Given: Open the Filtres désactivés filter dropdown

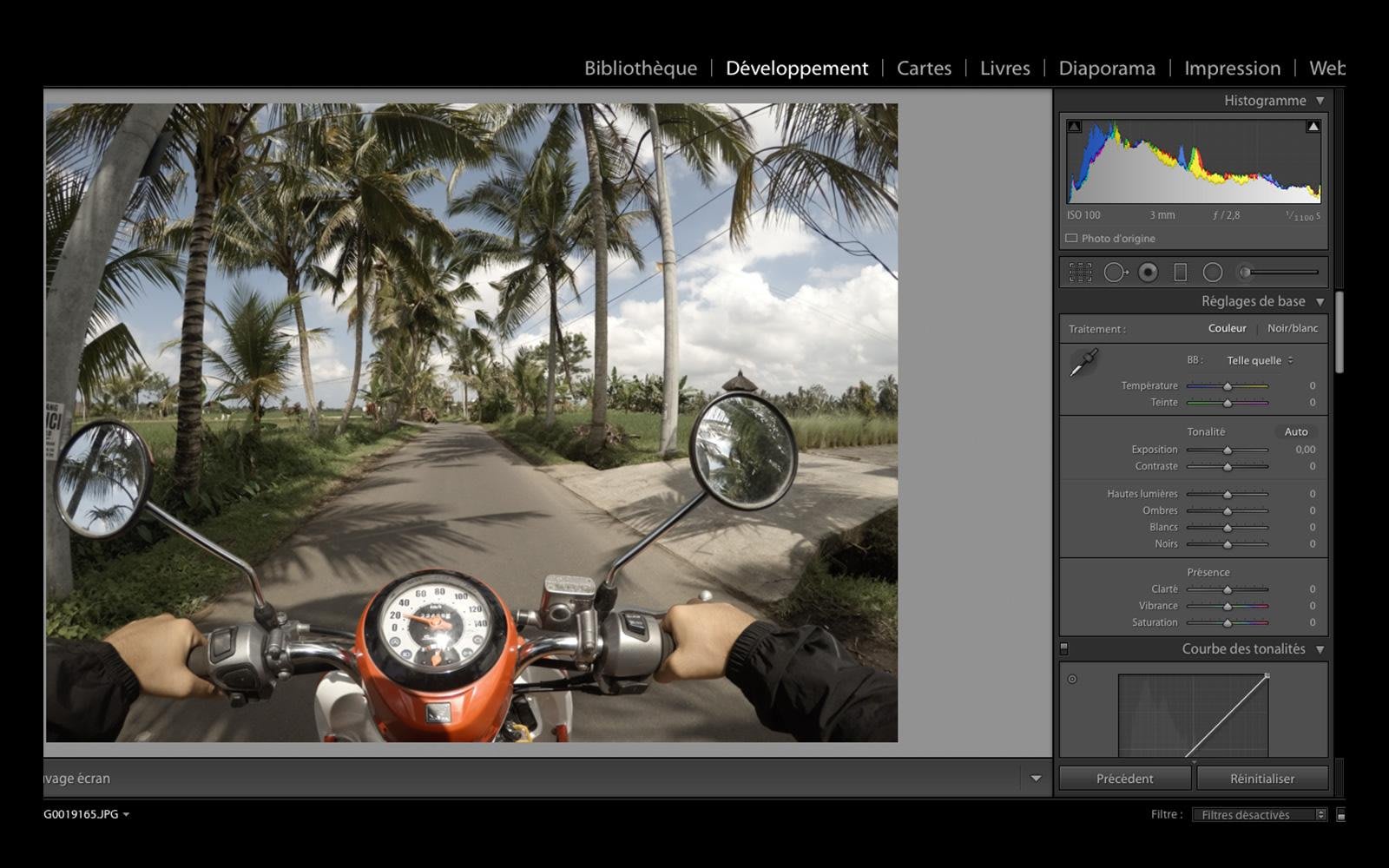Looking at the screenshot, I should point(1259,814).
